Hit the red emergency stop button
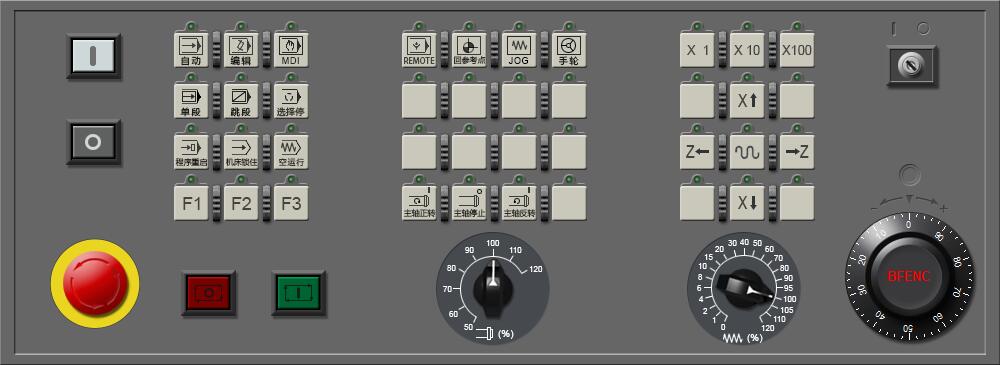 95,283
